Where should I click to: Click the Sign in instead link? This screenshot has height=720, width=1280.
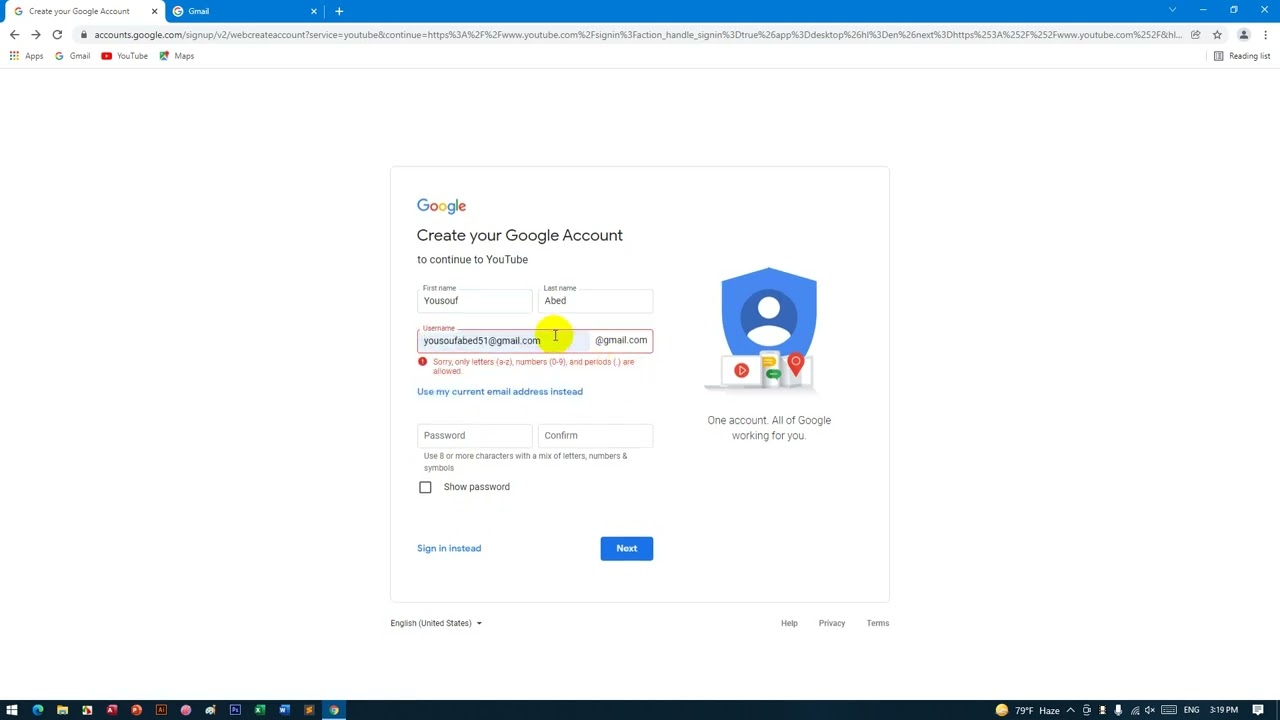tap(448, 548)
